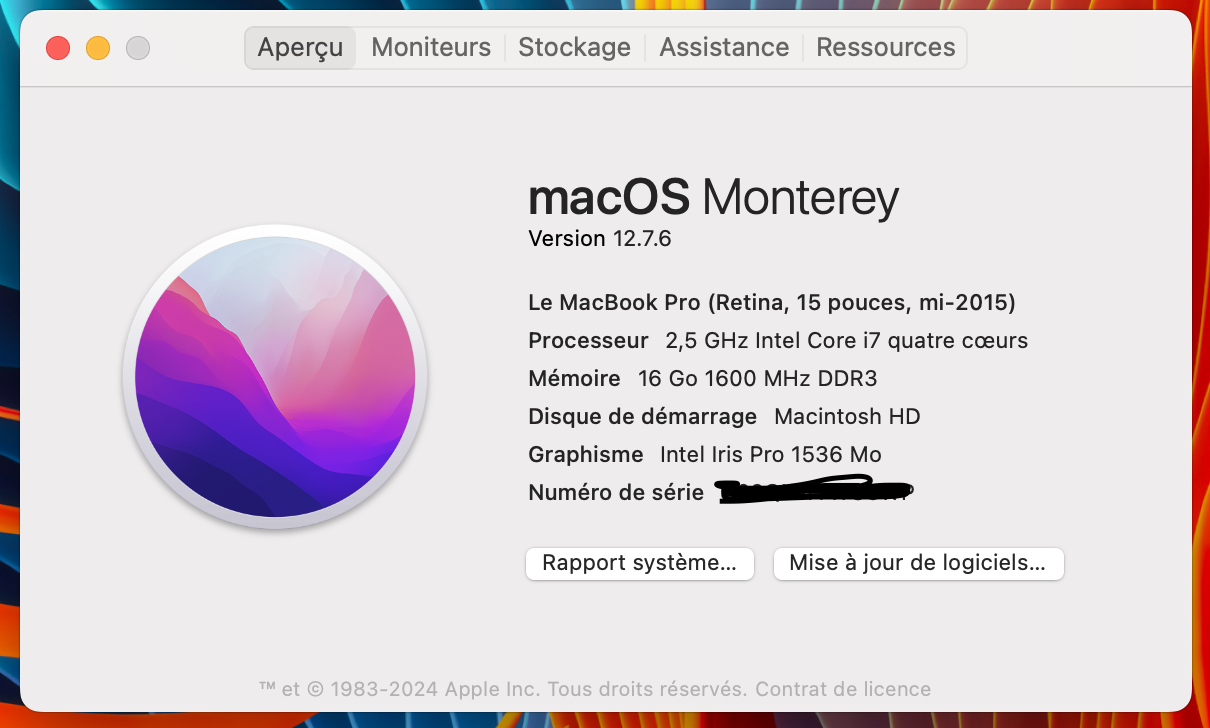
Task: Open the Moniteurs tab
Action: click(431, 47)
